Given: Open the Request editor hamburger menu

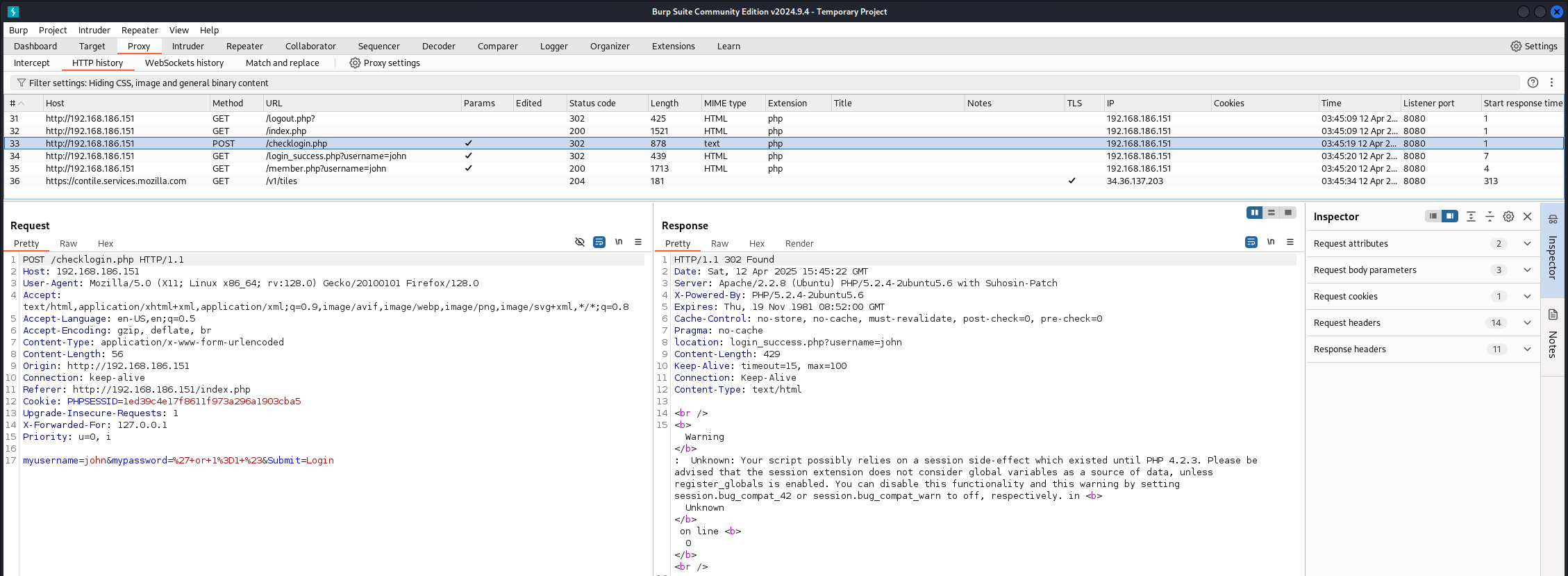Looking at the screenshot, I should coord(638,242).
